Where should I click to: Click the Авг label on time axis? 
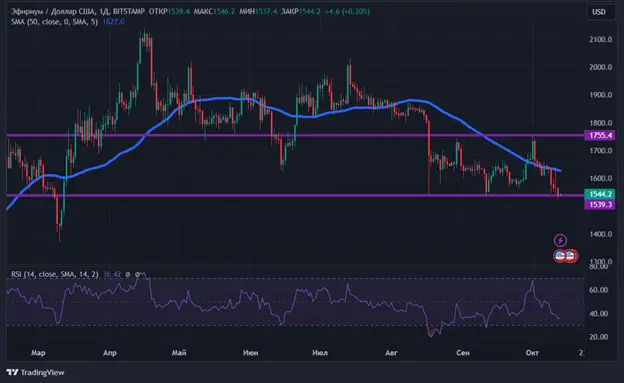tap(391, 353)
